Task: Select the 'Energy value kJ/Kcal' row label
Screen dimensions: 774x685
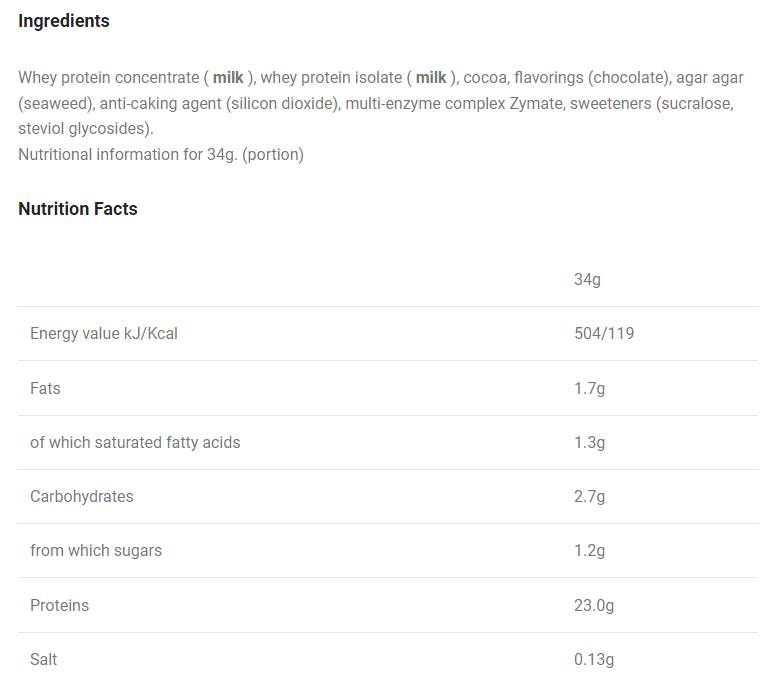Action: click(x=104, y=333)
